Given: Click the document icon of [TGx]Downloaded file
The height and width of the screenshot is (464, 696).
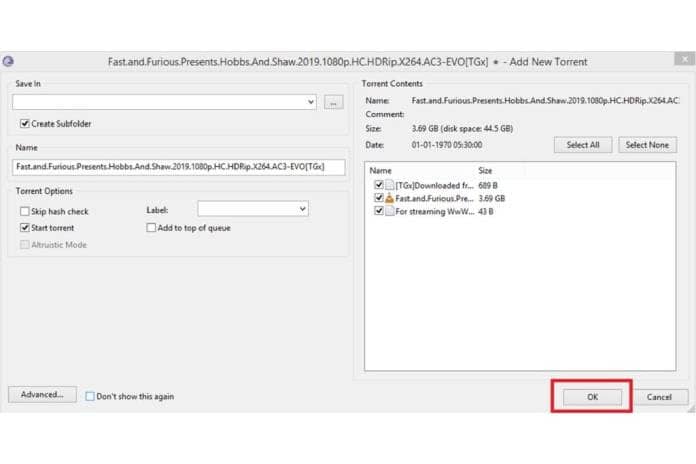Looking at the screenshot, I should click(389, 185).
